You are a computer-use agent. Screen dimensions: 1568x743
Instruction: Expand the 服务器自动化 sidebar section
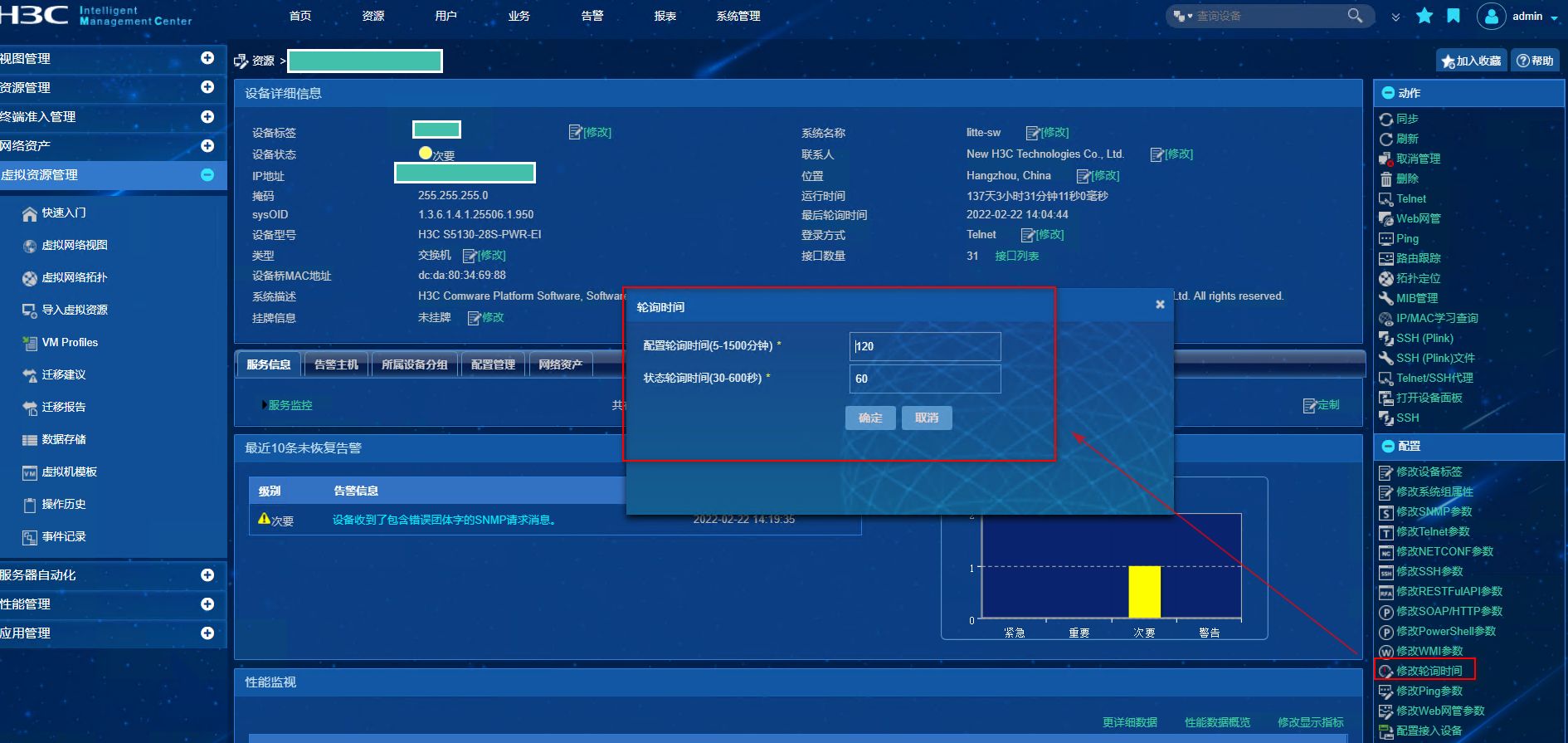(207, 575)
